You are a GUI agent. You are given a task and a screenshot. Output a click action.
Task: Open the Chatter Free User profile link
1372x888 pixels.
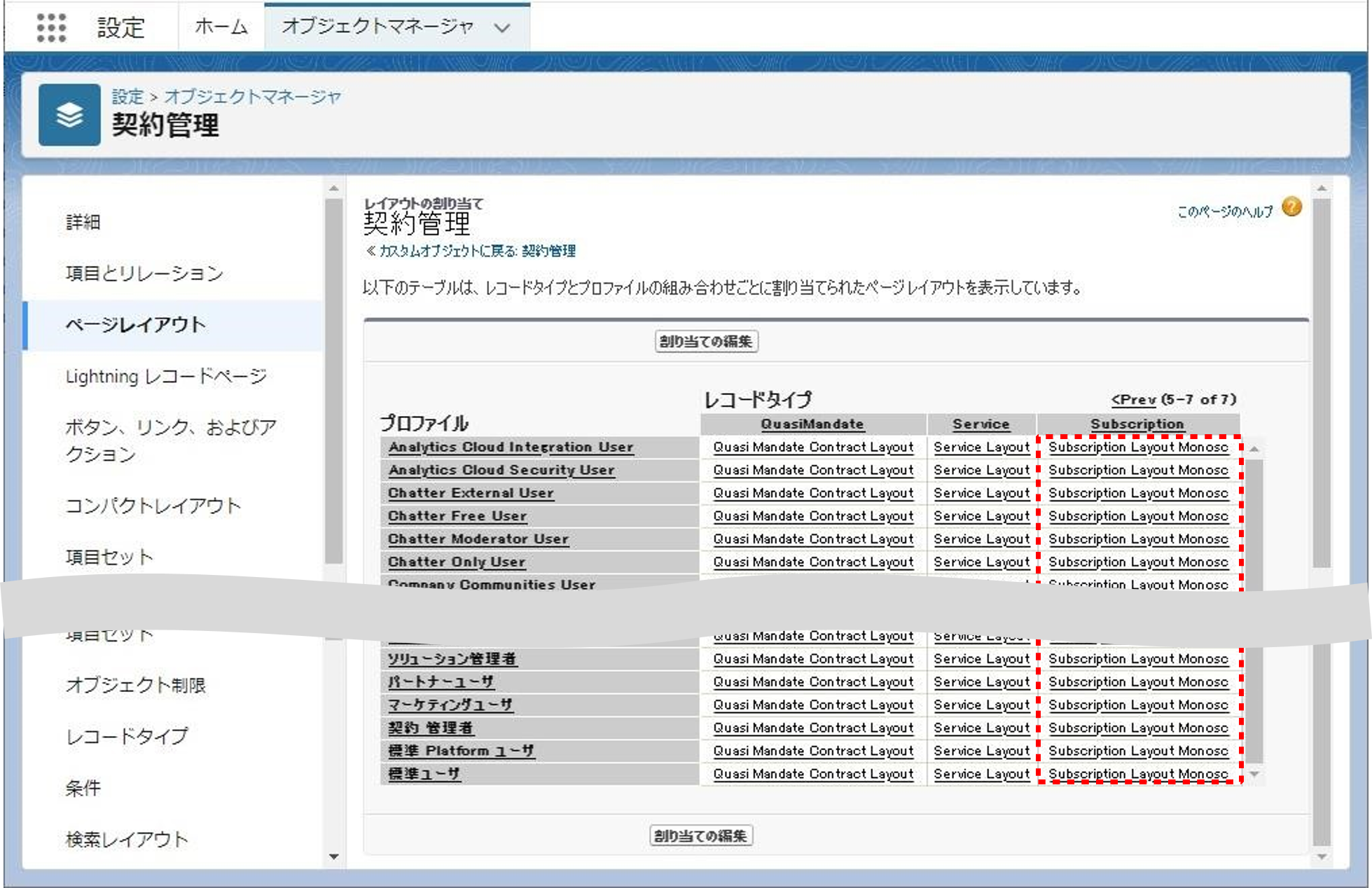(457, 516)
